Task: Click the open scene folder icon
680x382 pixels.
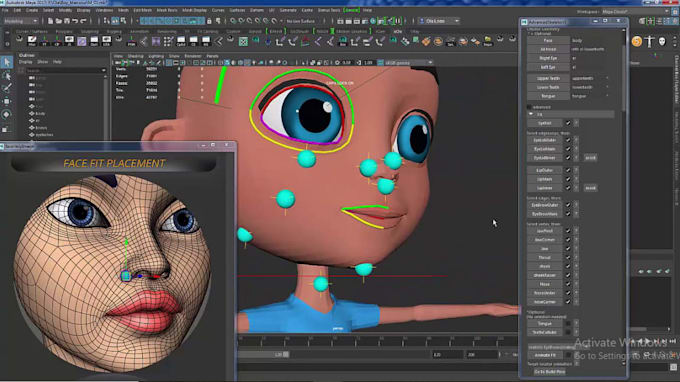Action: tap(59, 21)
